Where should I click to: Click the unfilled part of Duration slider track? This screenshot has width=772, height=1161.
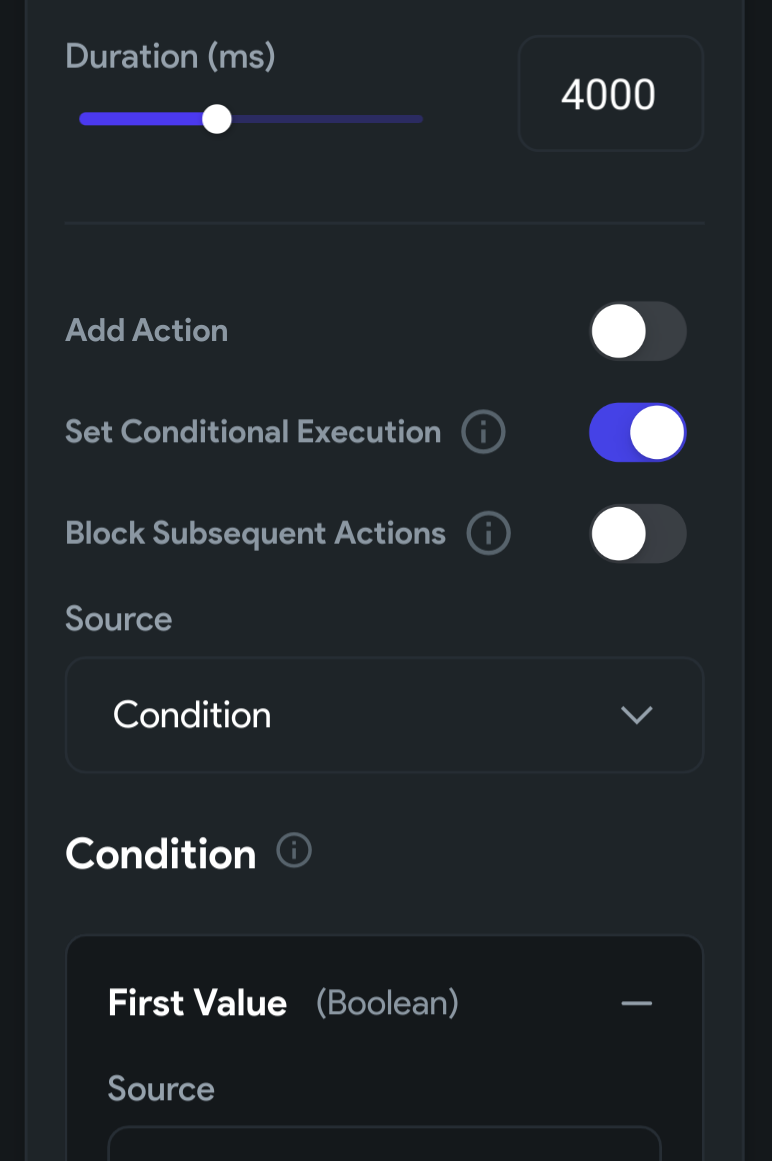[330, 119]
